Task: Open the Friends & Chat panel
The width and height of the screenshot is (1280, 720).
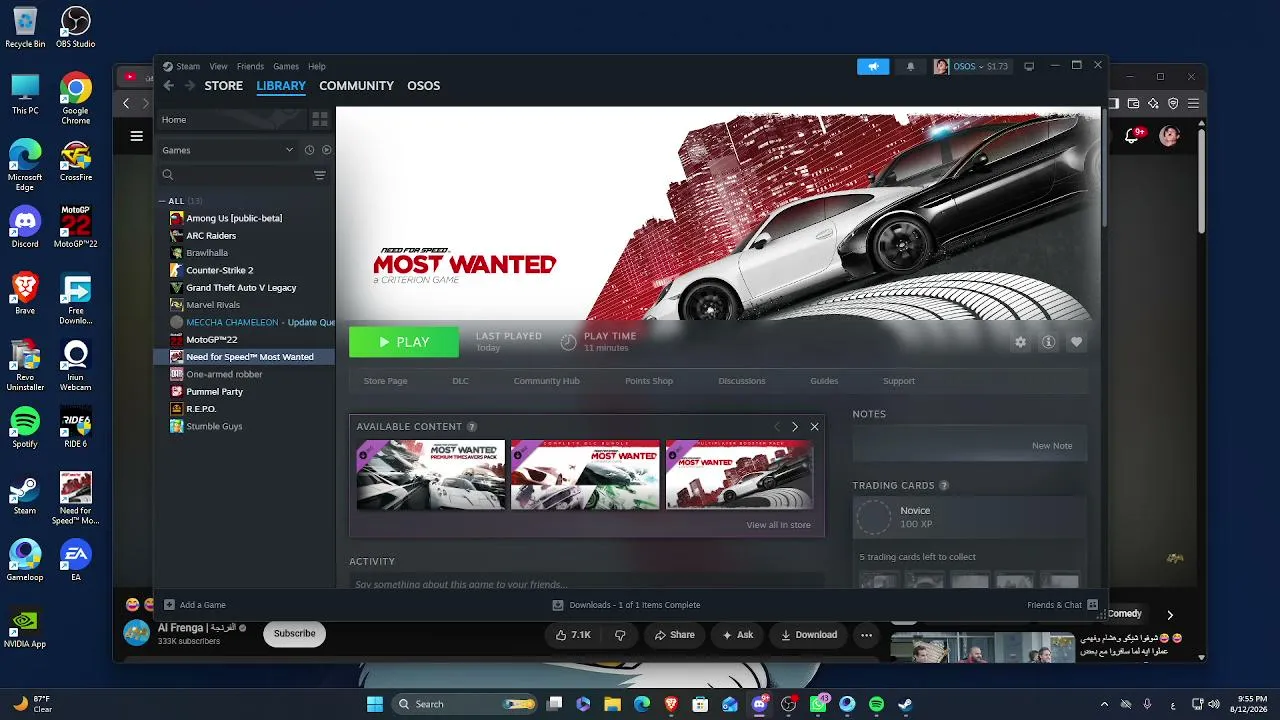Action: point(1062,605)
